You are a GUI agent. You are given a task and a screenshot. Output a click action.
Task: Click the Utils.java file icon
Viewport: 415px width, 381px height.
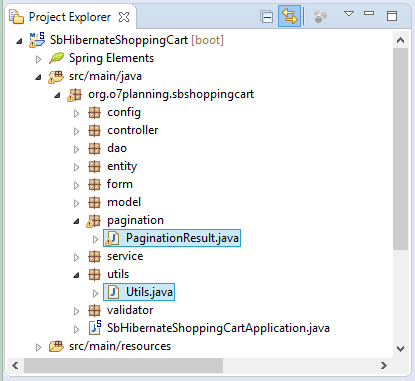click(x=113, y=292)
